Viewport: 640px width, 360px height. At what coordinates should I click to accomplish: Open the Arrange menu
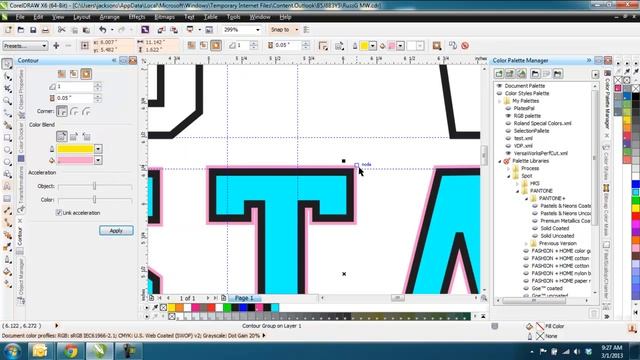[x=109, y=17]
